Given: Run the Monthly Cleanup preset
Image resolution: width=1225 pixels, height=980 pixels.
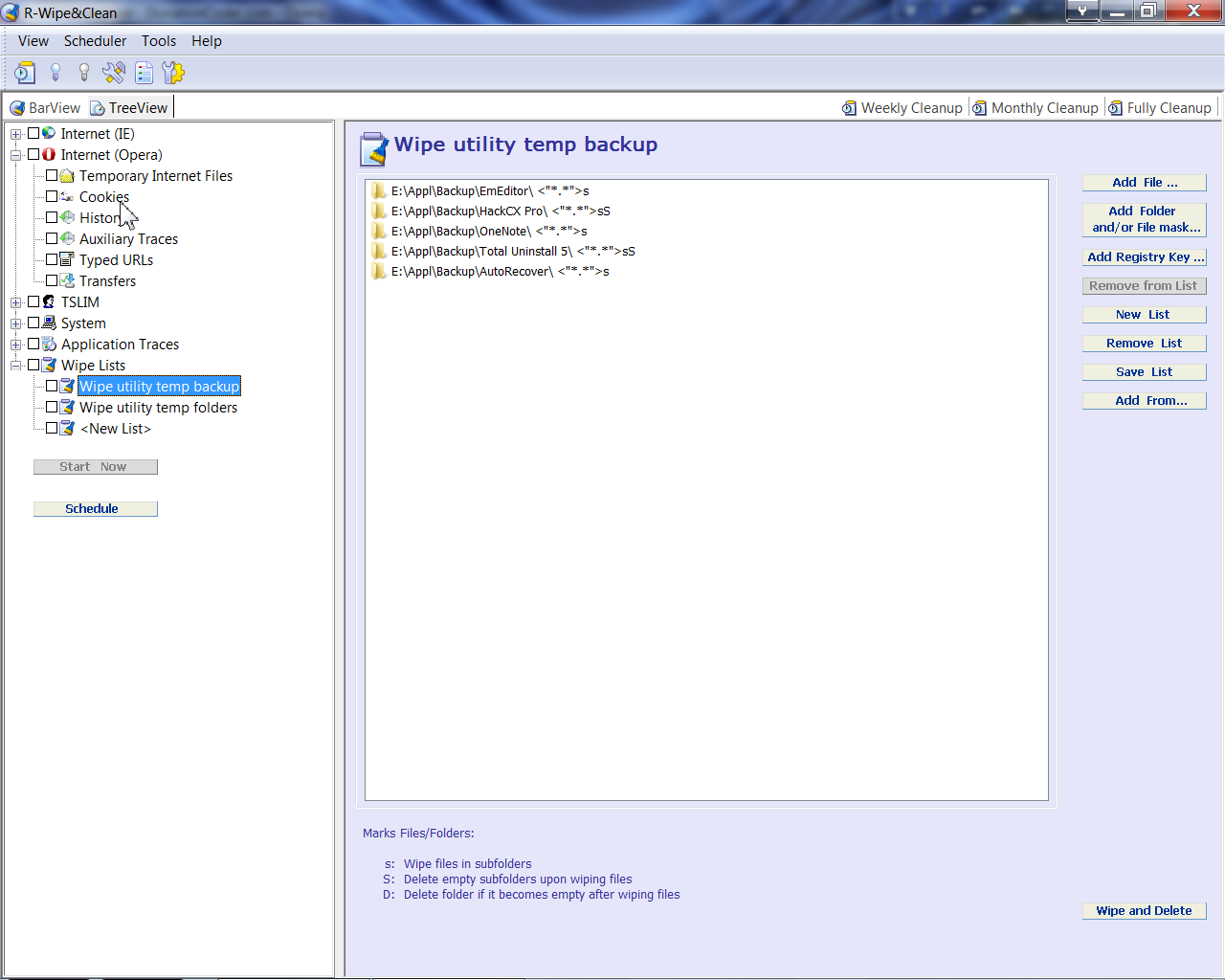Looking at the screenshot, I should 1036,108.
